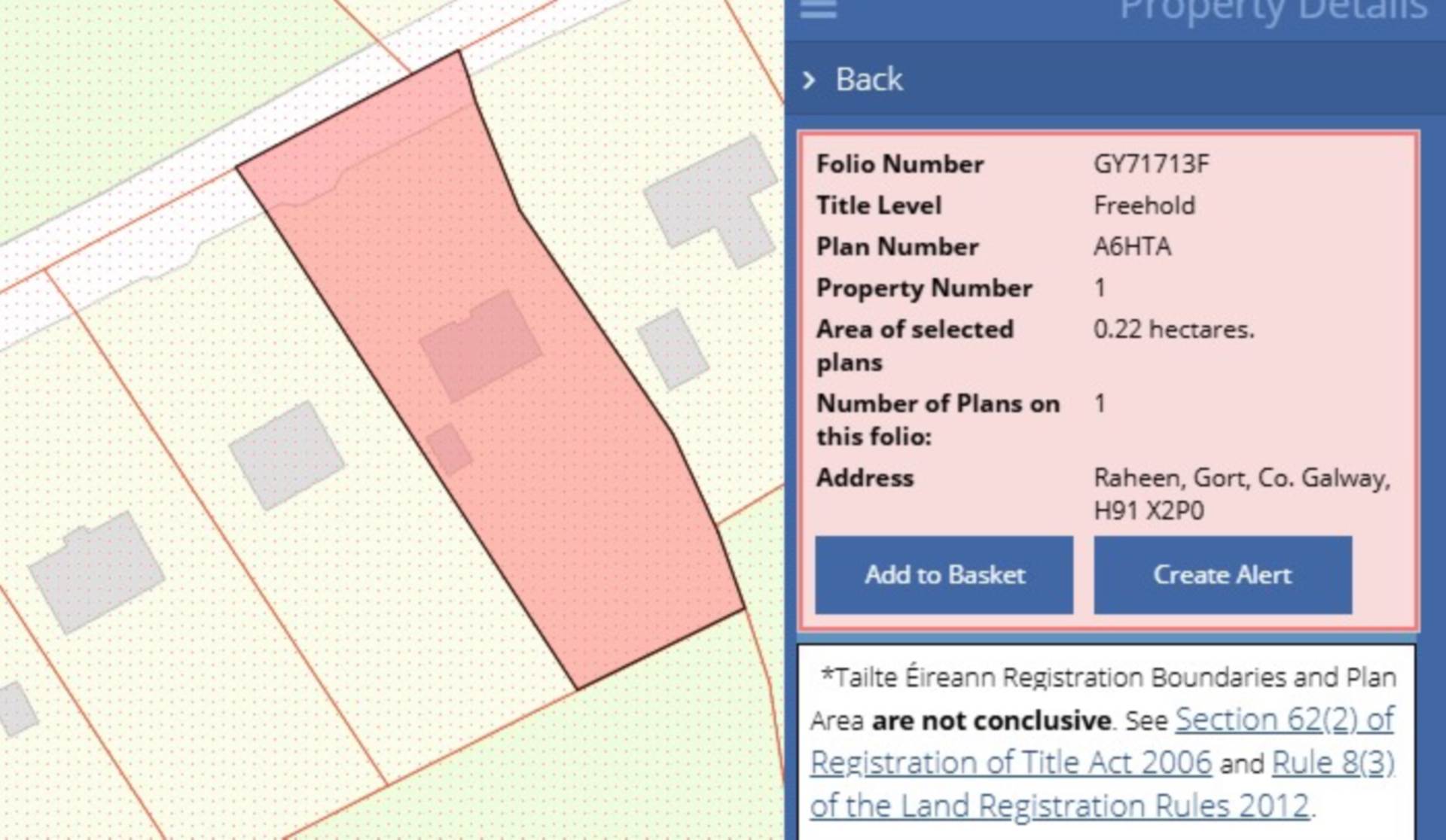Click 0.22 hectares area value

(x=1173, y=330)
